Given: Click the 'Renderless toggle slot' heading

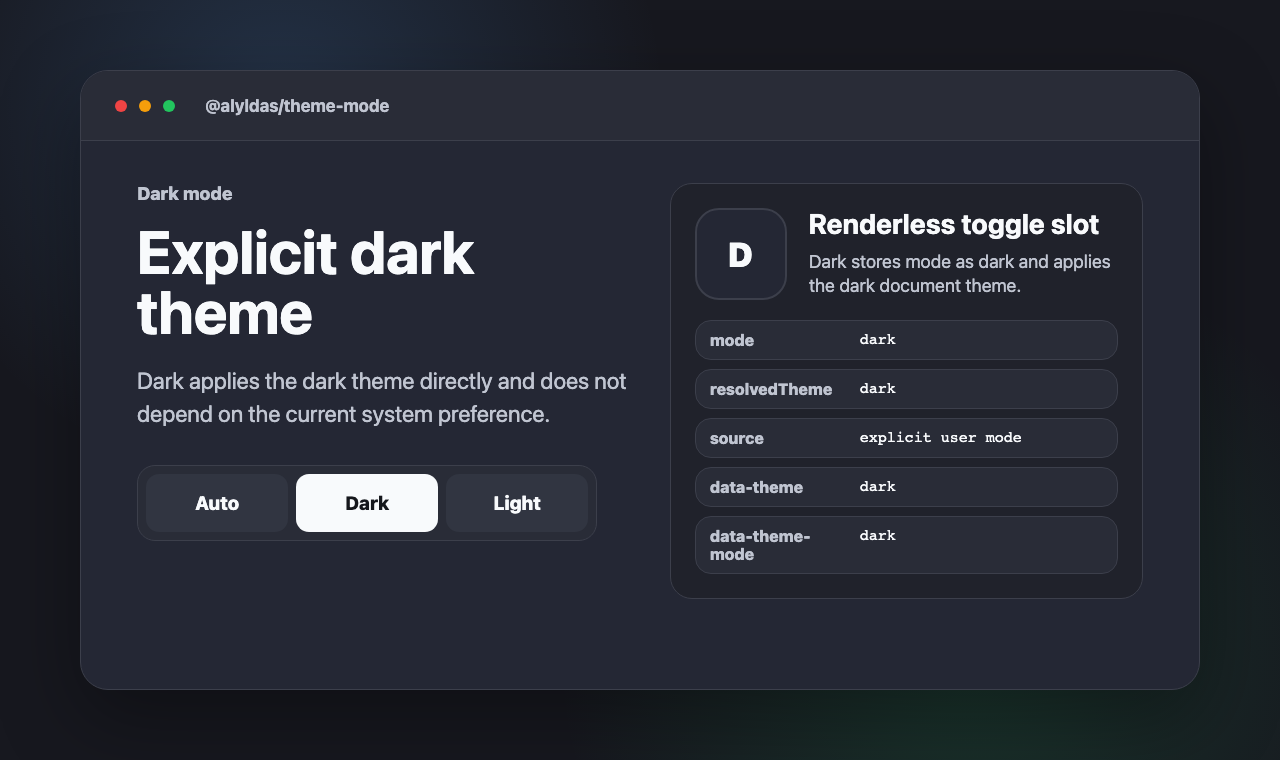Looking at the screenshot, I should coord(954,225).
